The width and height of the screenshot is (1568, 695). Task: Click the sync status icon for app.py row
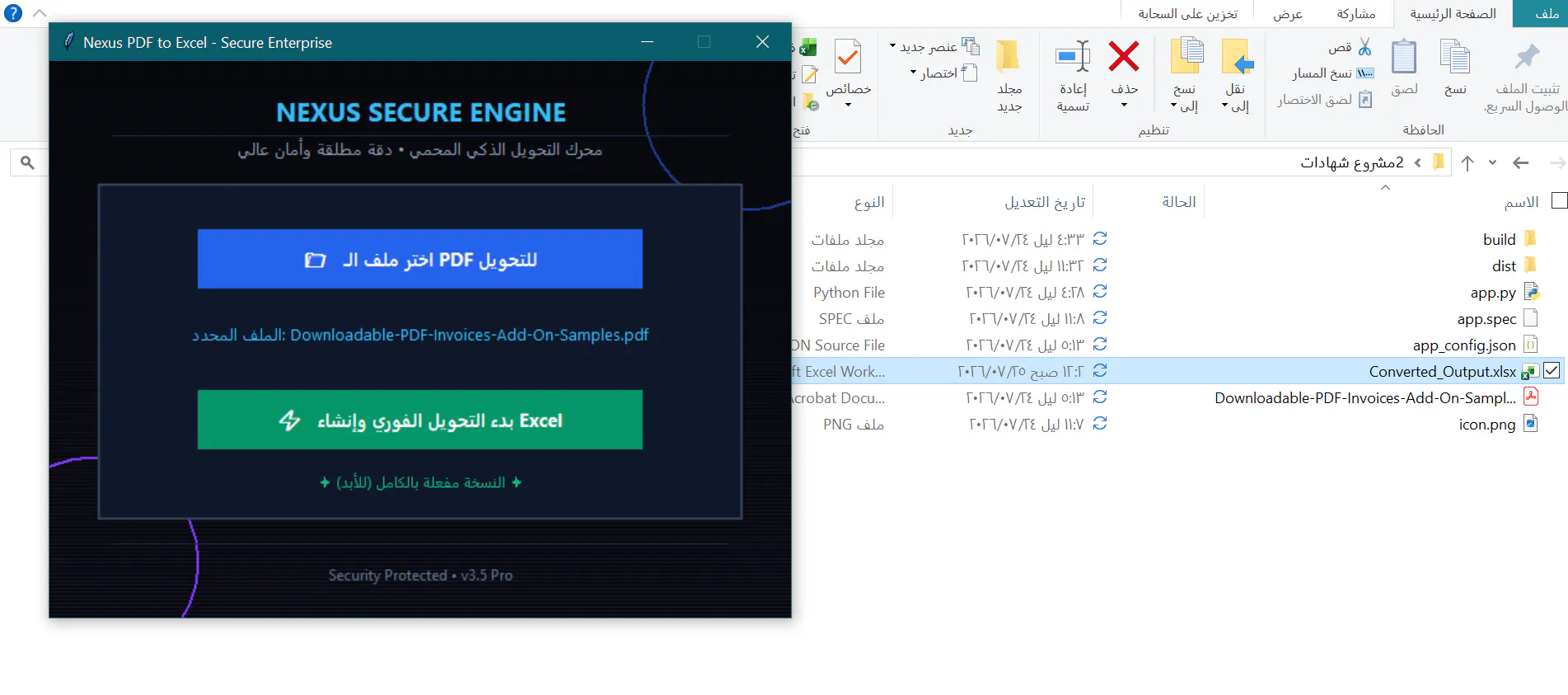tap(1100, 292)
